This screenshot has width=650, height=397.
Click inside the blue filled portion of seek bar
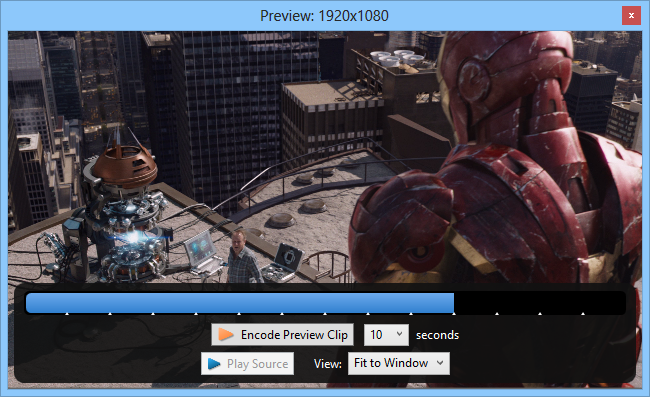pyautogui.click(x=240, y=303)
